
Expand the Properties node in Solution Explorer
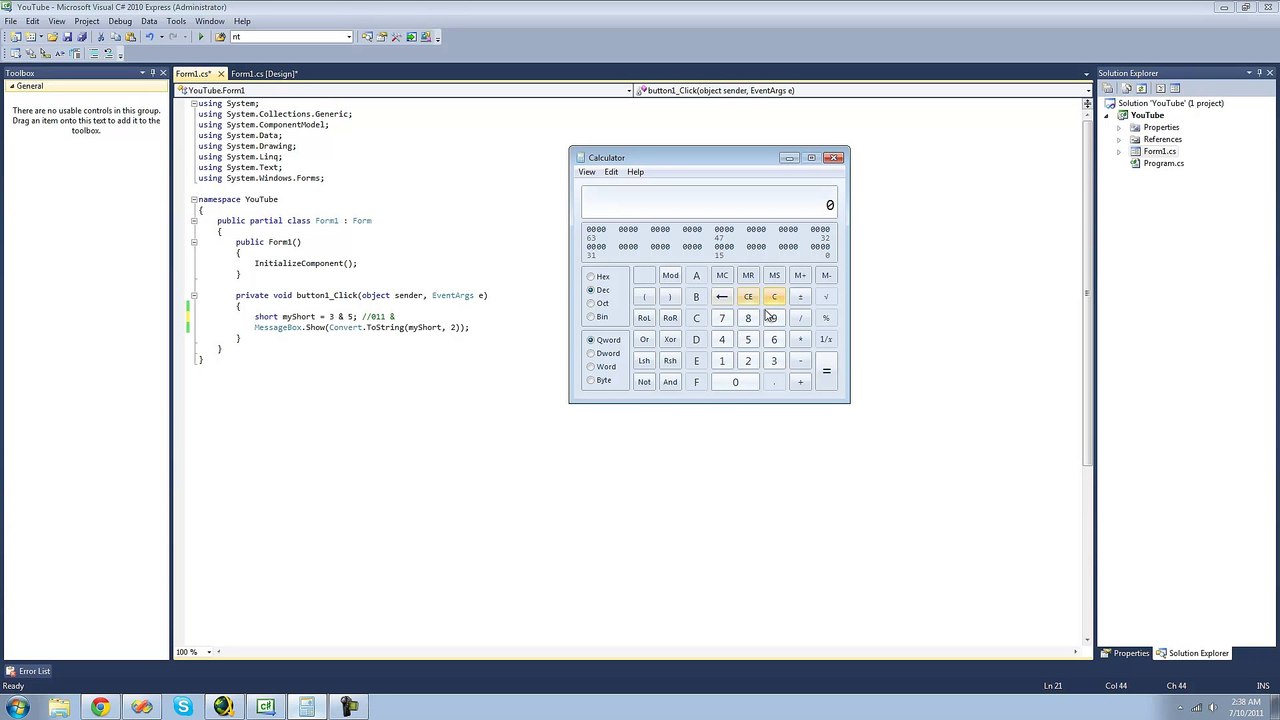(1119, 128)
